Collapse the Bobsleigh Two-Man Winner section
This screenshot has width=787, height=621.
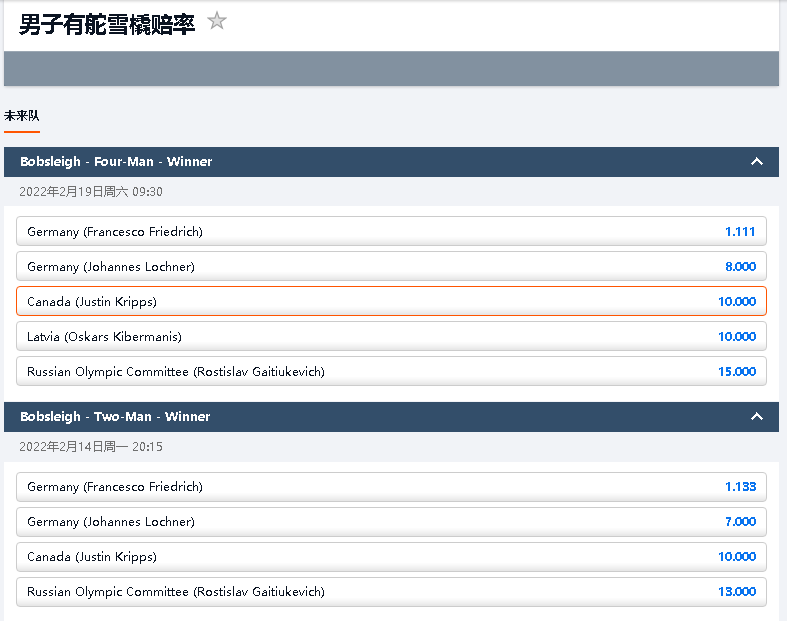click(757, 417)
